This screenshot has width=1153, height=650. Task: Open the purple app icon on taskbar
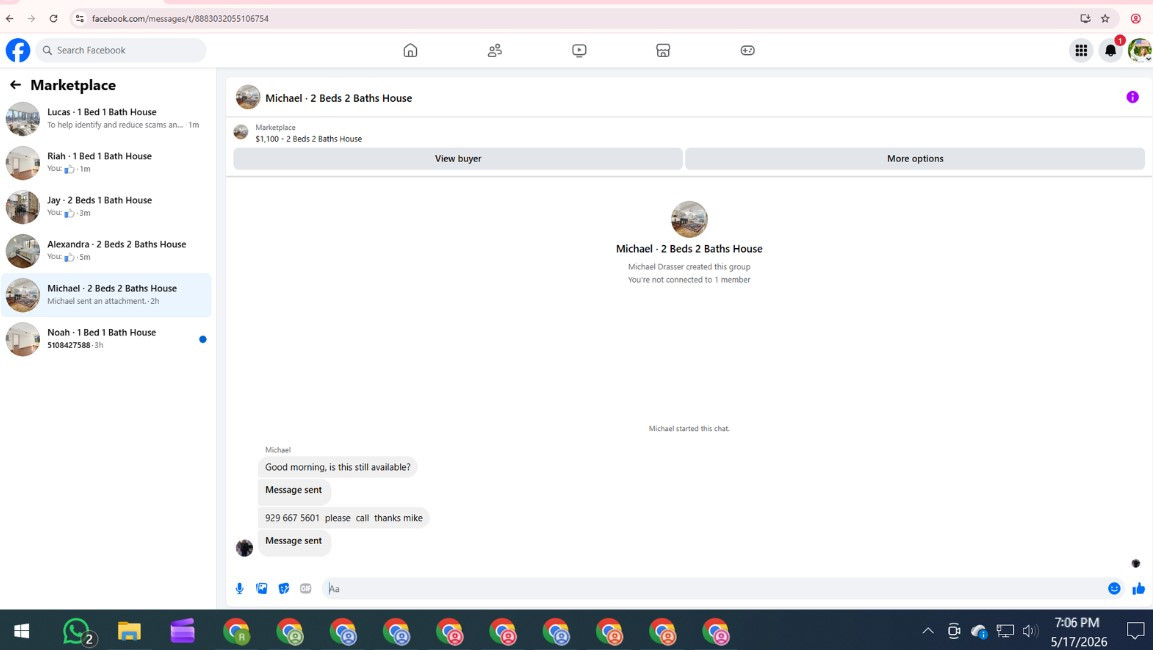[x=182, y=631]
